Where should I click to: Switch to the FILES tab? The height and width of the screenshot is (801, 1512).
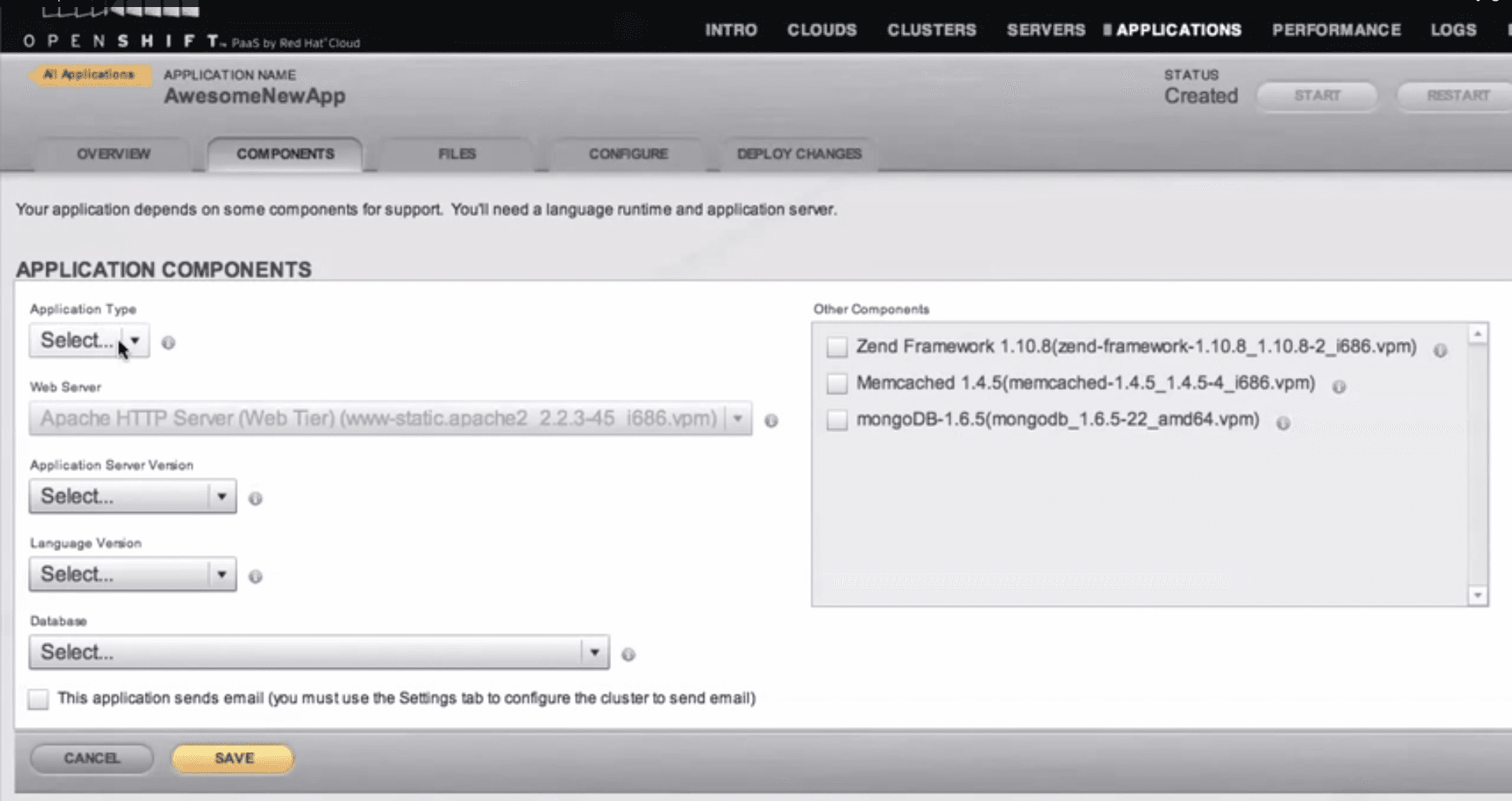coord(457,154)
